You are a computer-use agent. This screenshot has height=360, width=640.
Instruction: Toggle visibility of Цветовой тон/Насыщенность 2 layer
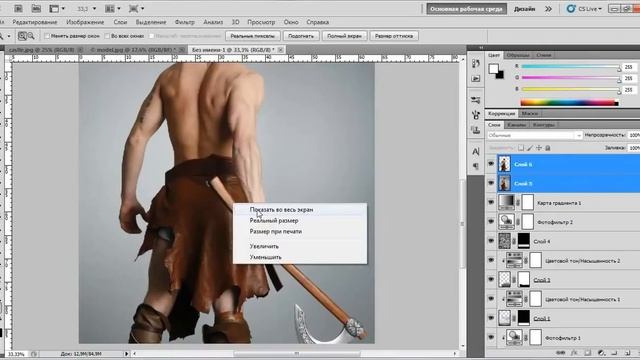click(491, 260)
